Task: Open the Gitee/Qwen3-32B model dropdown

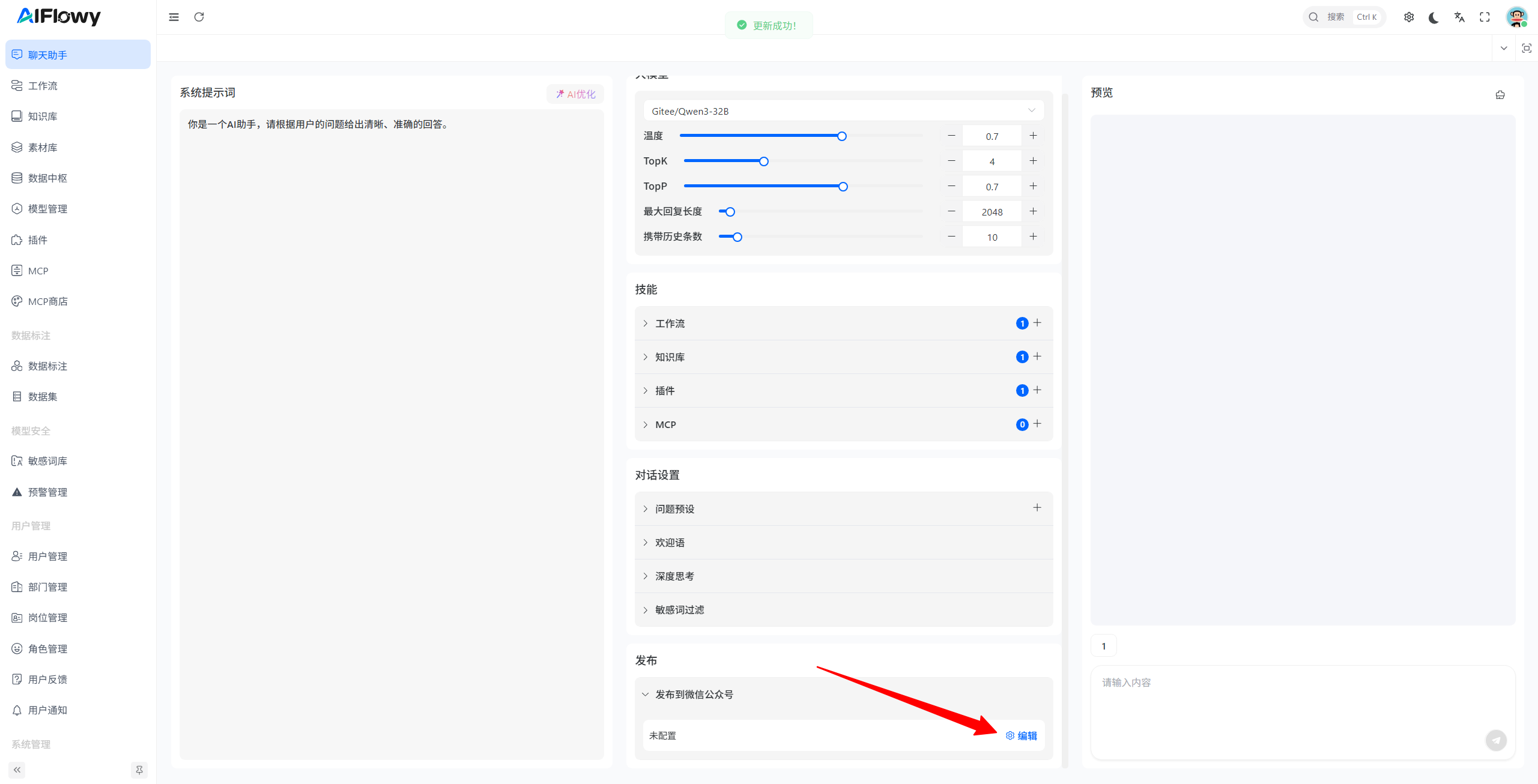Action: click(x=843, y=111)
